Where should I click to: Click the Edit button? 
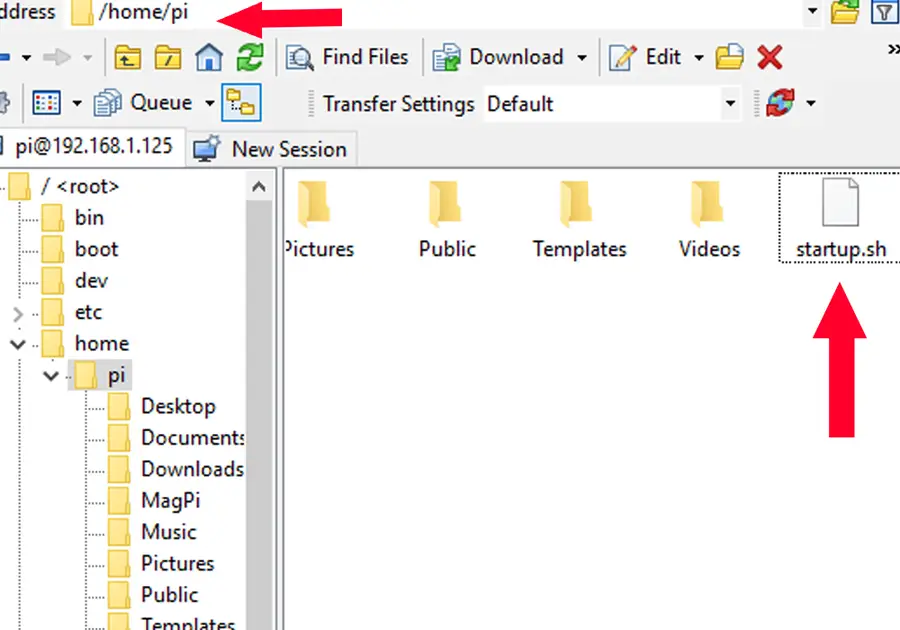click(650, 58)
